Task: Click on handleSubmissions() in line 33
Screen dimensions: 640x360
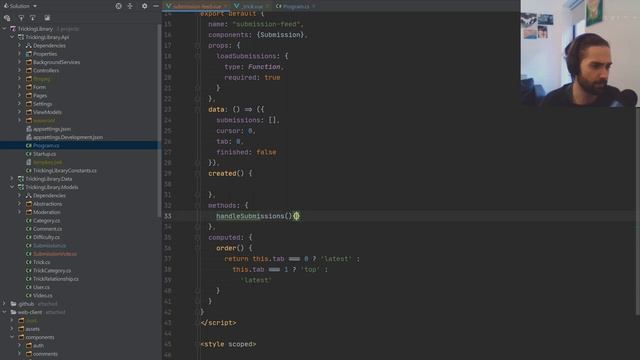Action: coord(254,216)
